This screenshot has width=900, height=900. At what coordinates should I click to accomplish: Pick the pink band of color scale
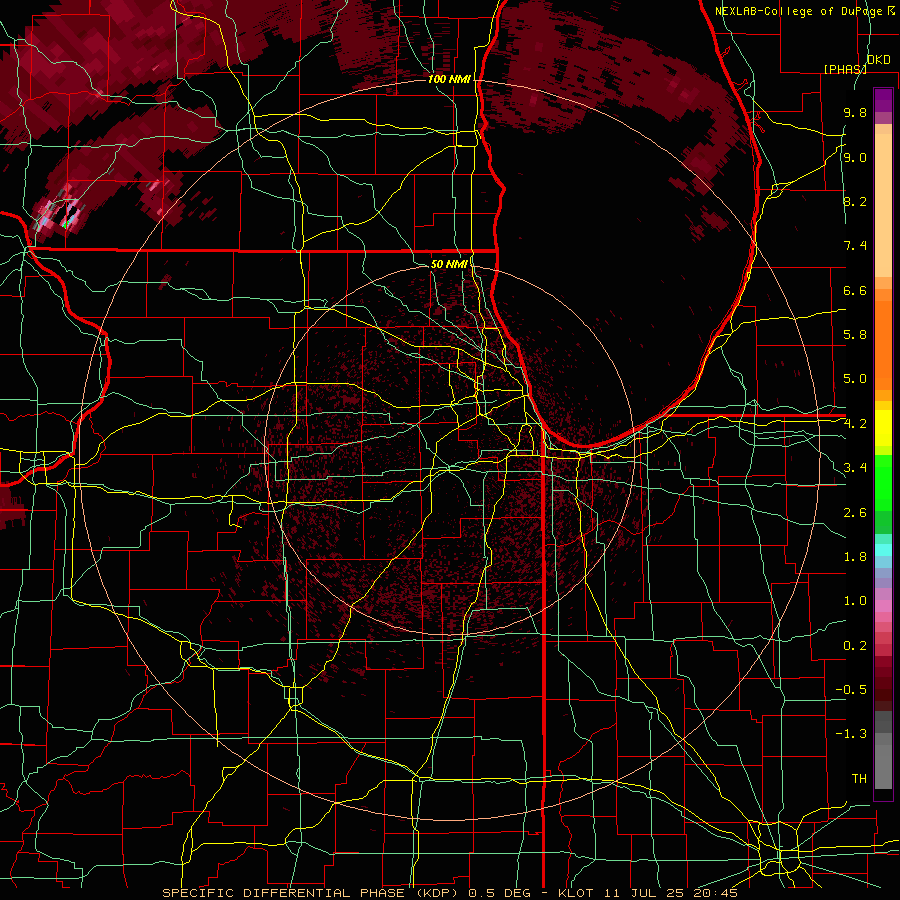(883, 605)
